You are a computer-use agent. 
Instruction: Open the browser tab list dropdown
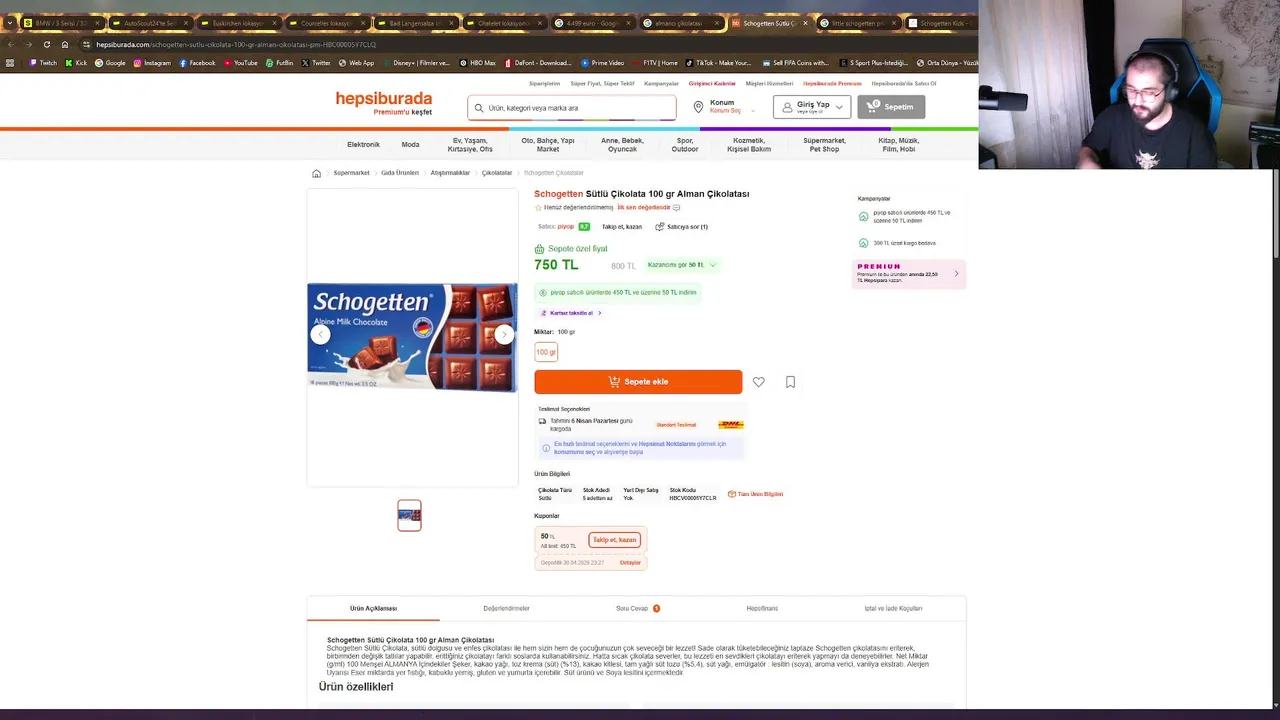[x=10, y=23]
